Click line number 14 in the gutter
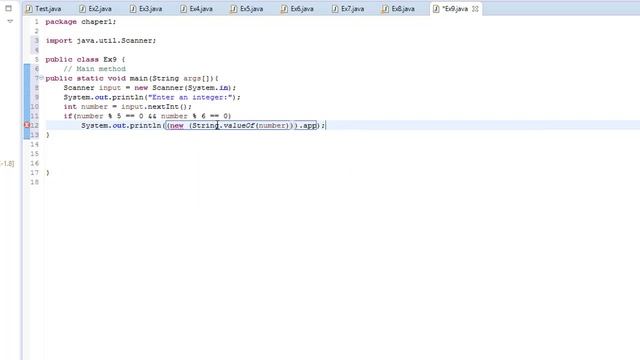The image size is (640, 360). [34, 144]
